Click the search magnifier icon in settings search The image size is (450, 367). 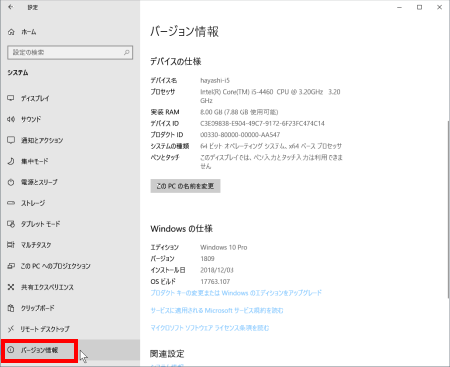(126, 52)
